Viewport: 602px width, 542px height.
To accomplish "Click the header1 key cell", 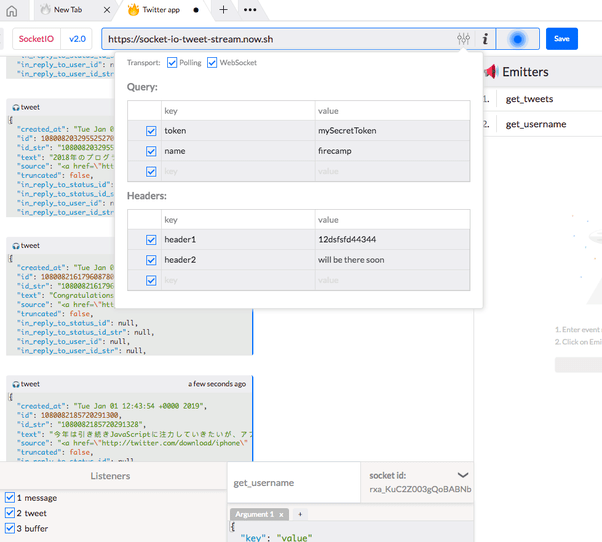I will click(x=238, y=240).
